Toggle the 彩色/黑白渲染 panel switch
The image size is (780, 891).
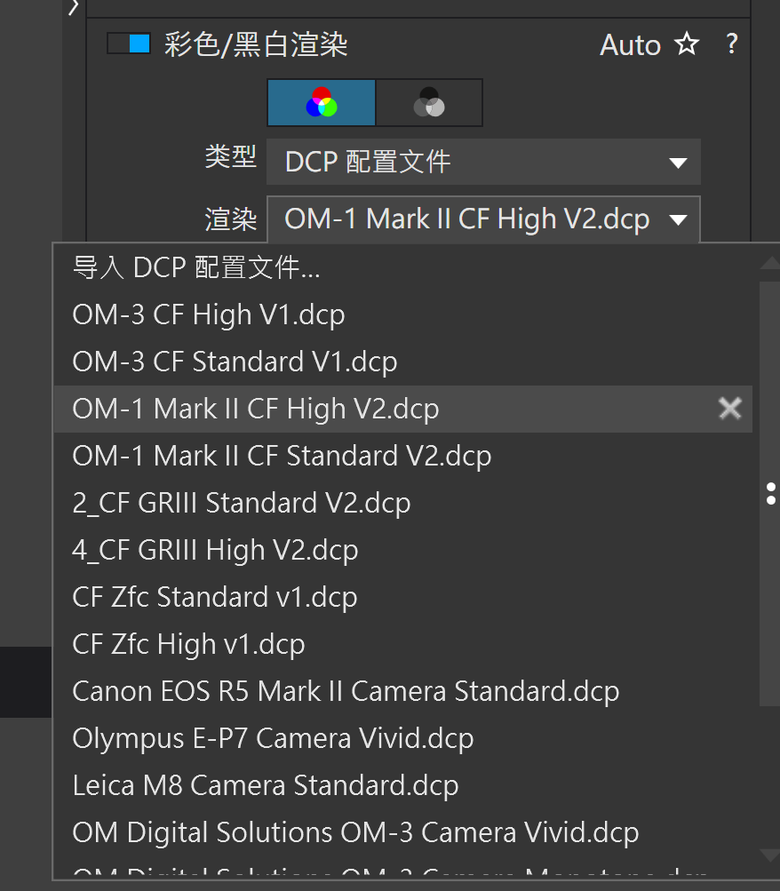click(129, 44)
